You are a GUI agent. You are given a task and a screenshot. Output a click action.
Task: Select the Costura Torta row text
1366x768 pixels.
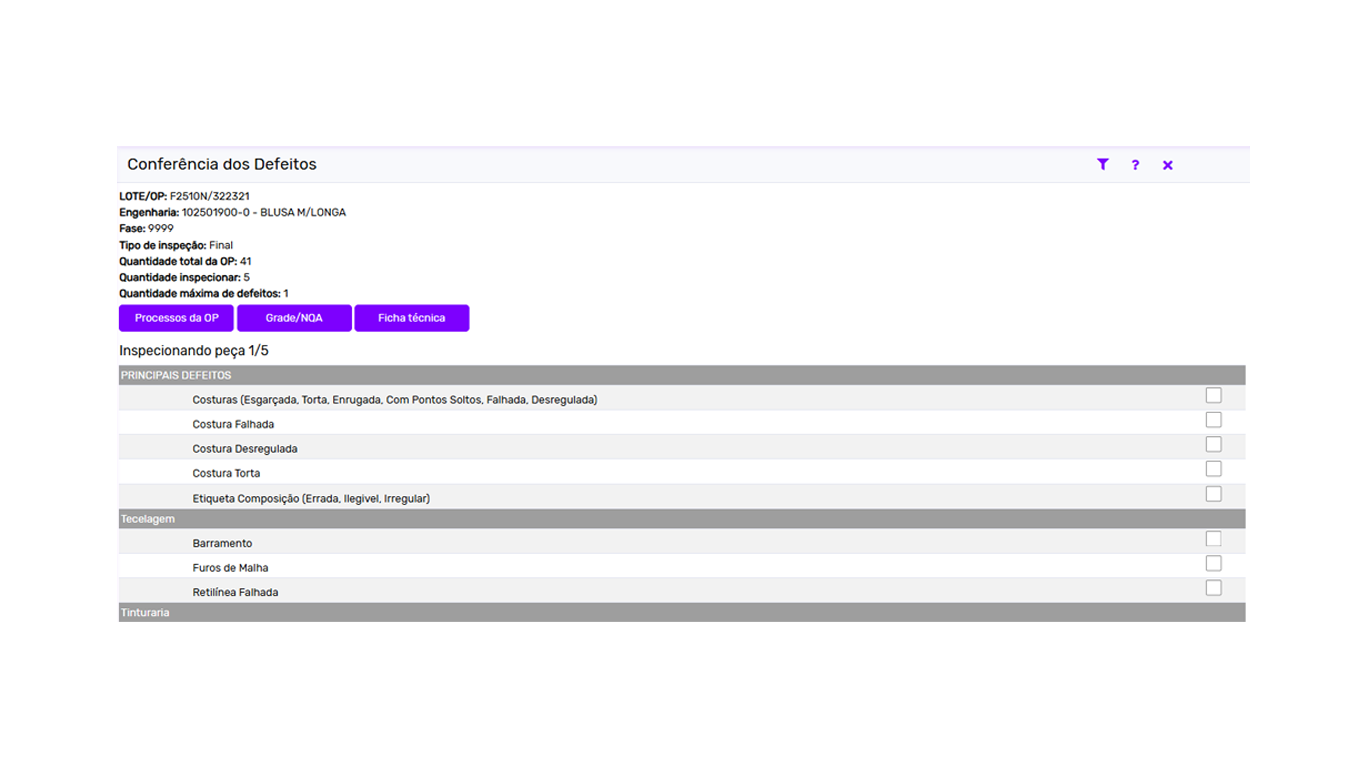tap(226, 473)
